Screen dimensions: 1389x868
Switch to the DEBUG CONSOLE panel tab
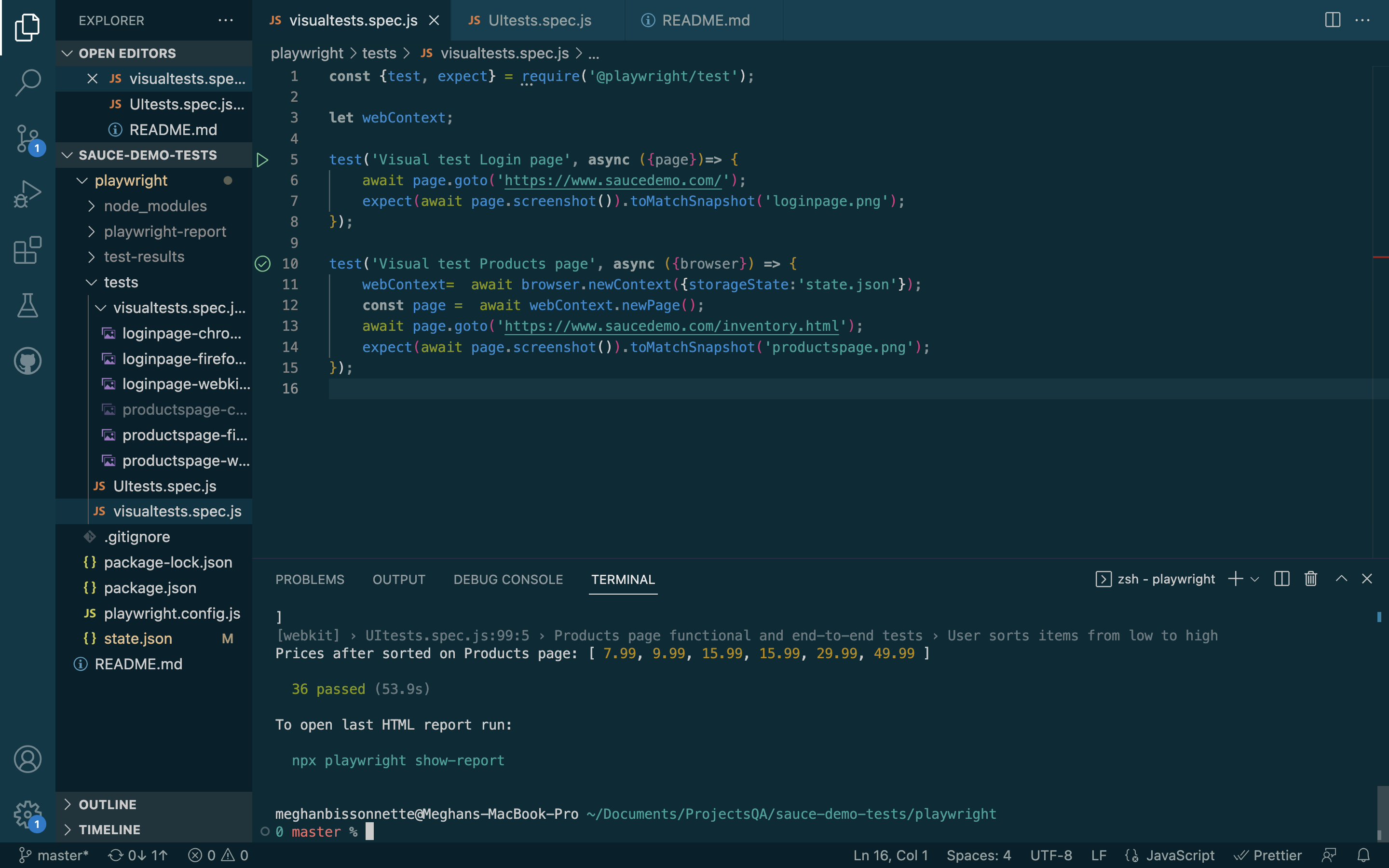click(508, 579)
